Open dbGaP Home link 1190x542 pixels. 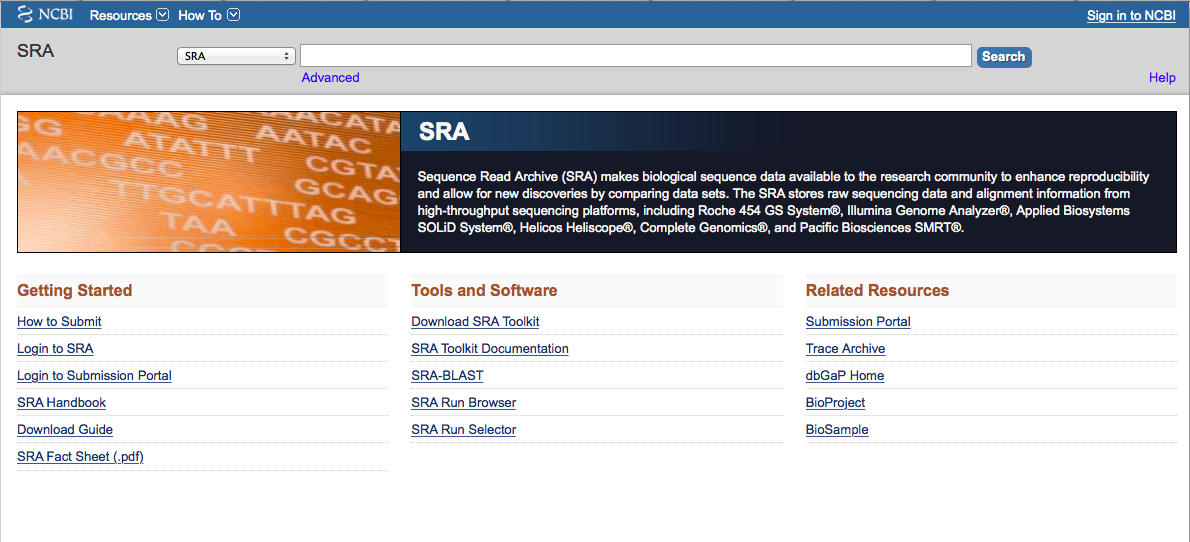point(845,376)
